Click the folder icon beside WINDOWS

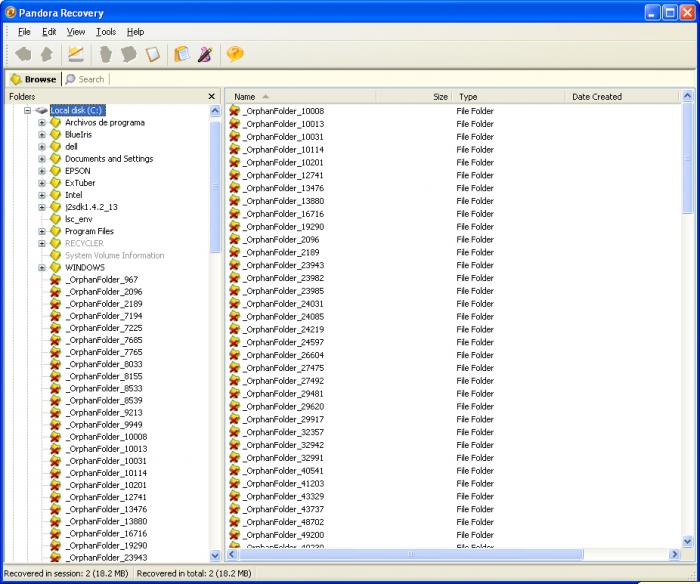[x=55, y=268]
